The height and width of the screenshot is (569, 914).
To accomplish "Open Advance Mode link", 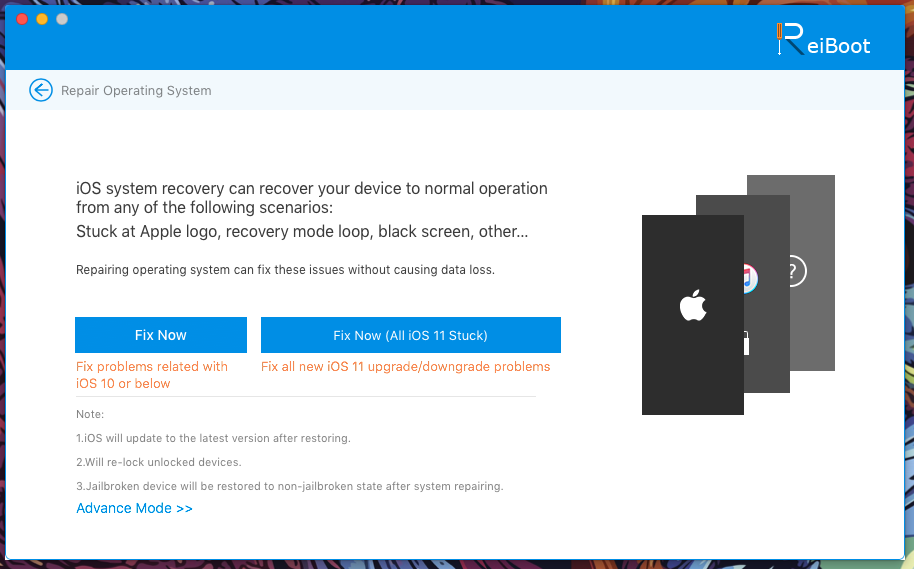I will [x=134, y=508].
